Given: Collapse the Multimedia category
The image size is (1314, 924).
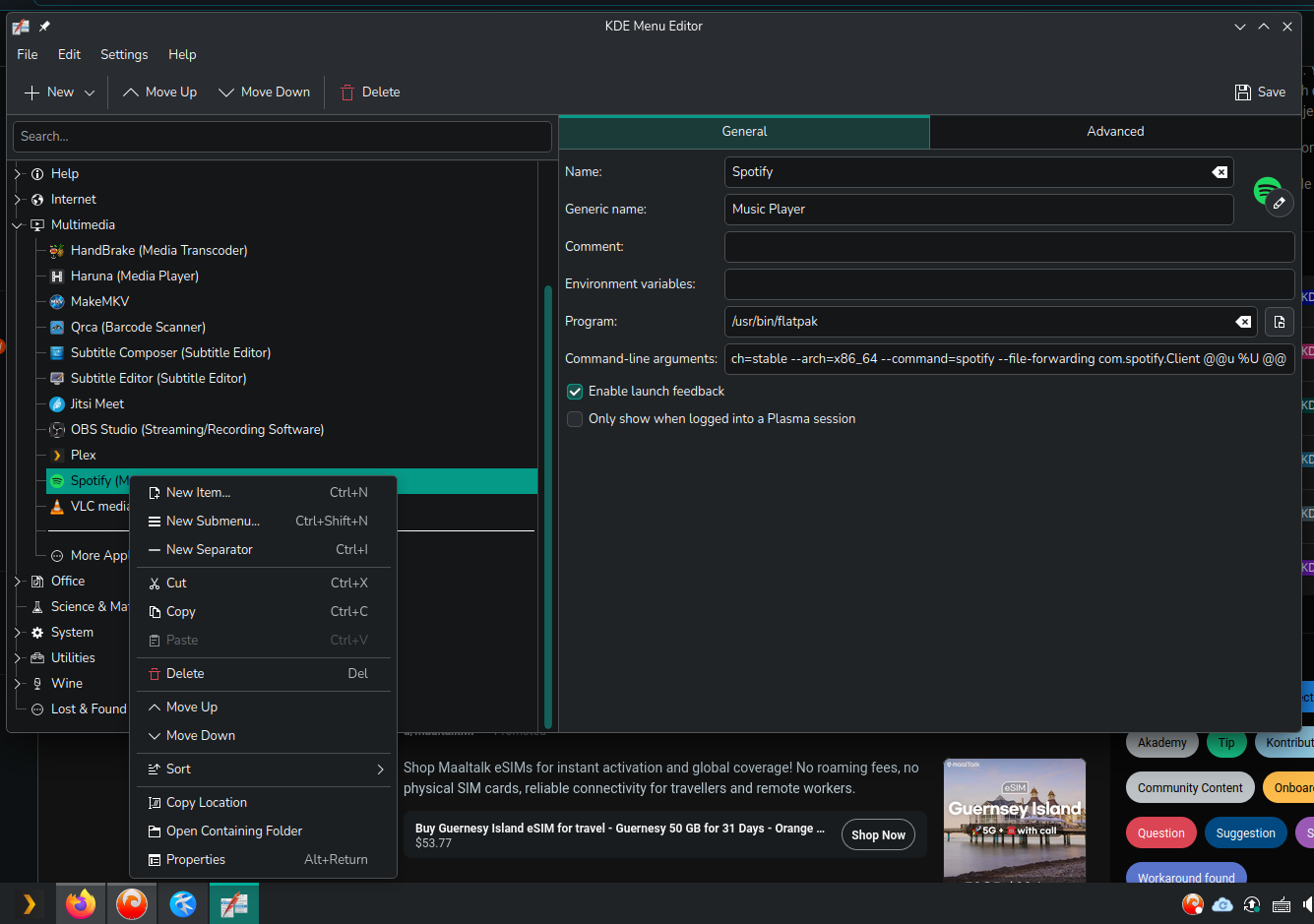Looking at the screenshot, I should click(x=18, y=225).
